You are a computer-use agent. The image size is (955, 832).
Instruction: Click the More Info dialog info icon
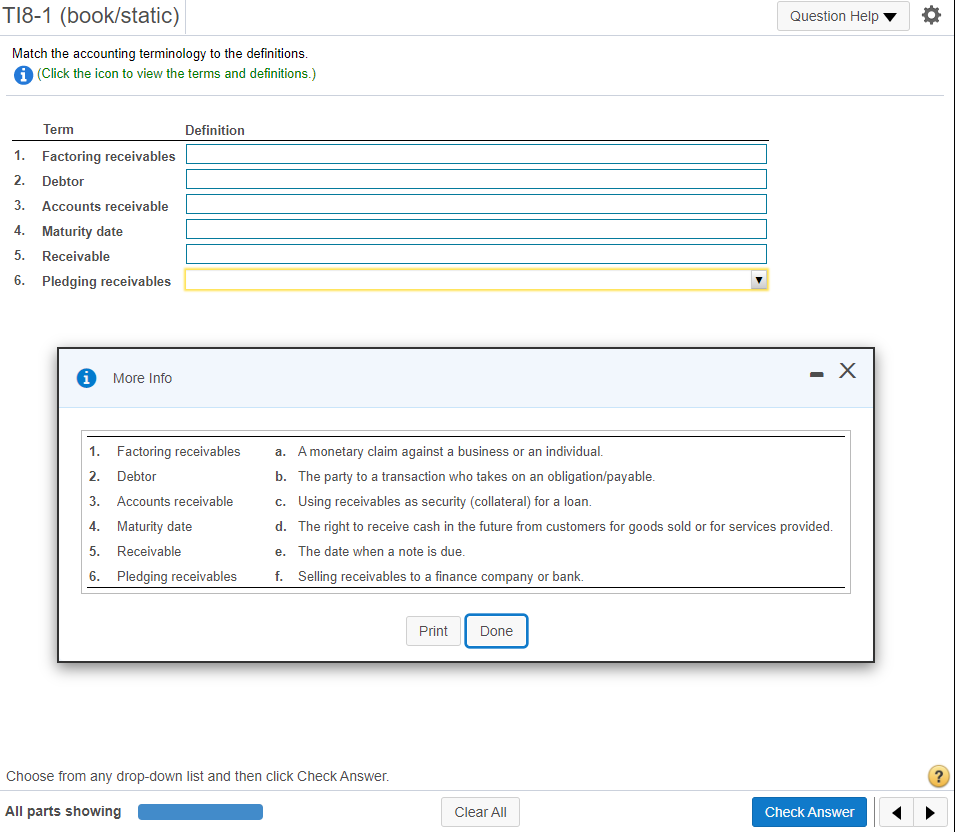pos(86,378)
